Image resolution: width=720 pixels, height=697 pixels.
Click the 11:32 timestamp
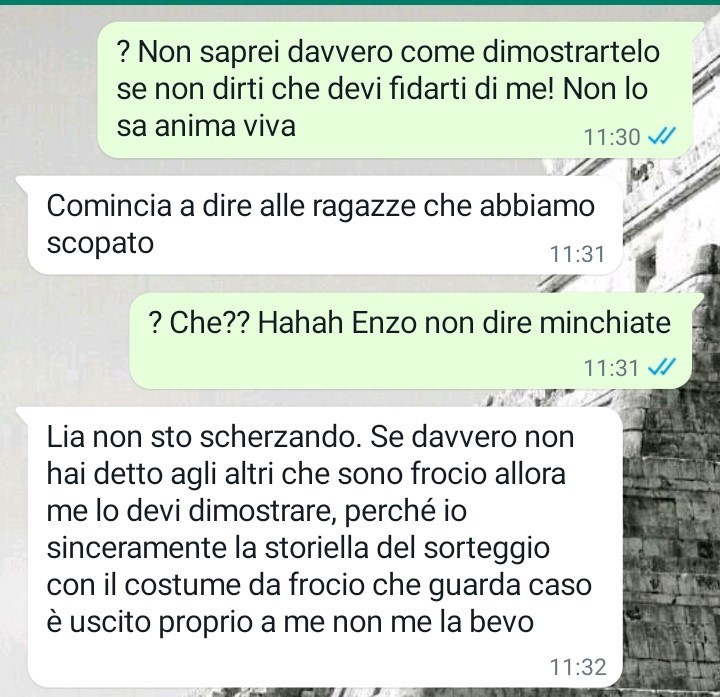[578, 667]
